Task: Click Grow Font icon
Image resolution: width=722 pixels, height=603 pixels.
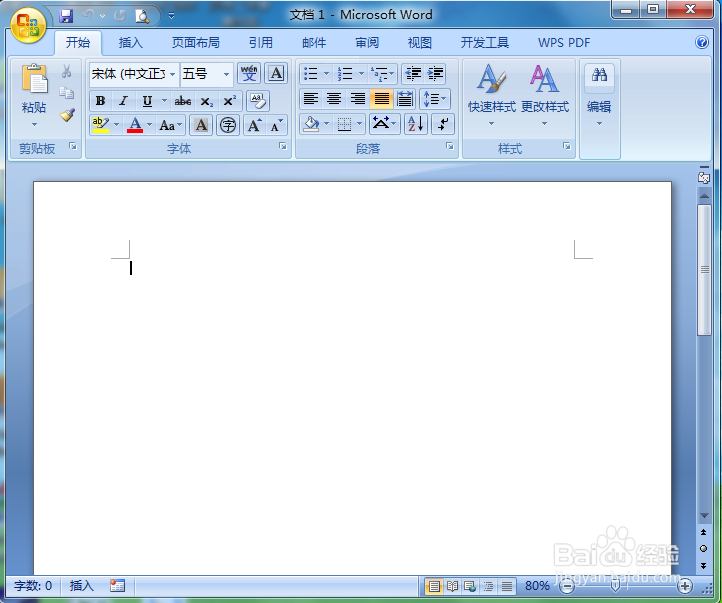Action: pos(254,125)
